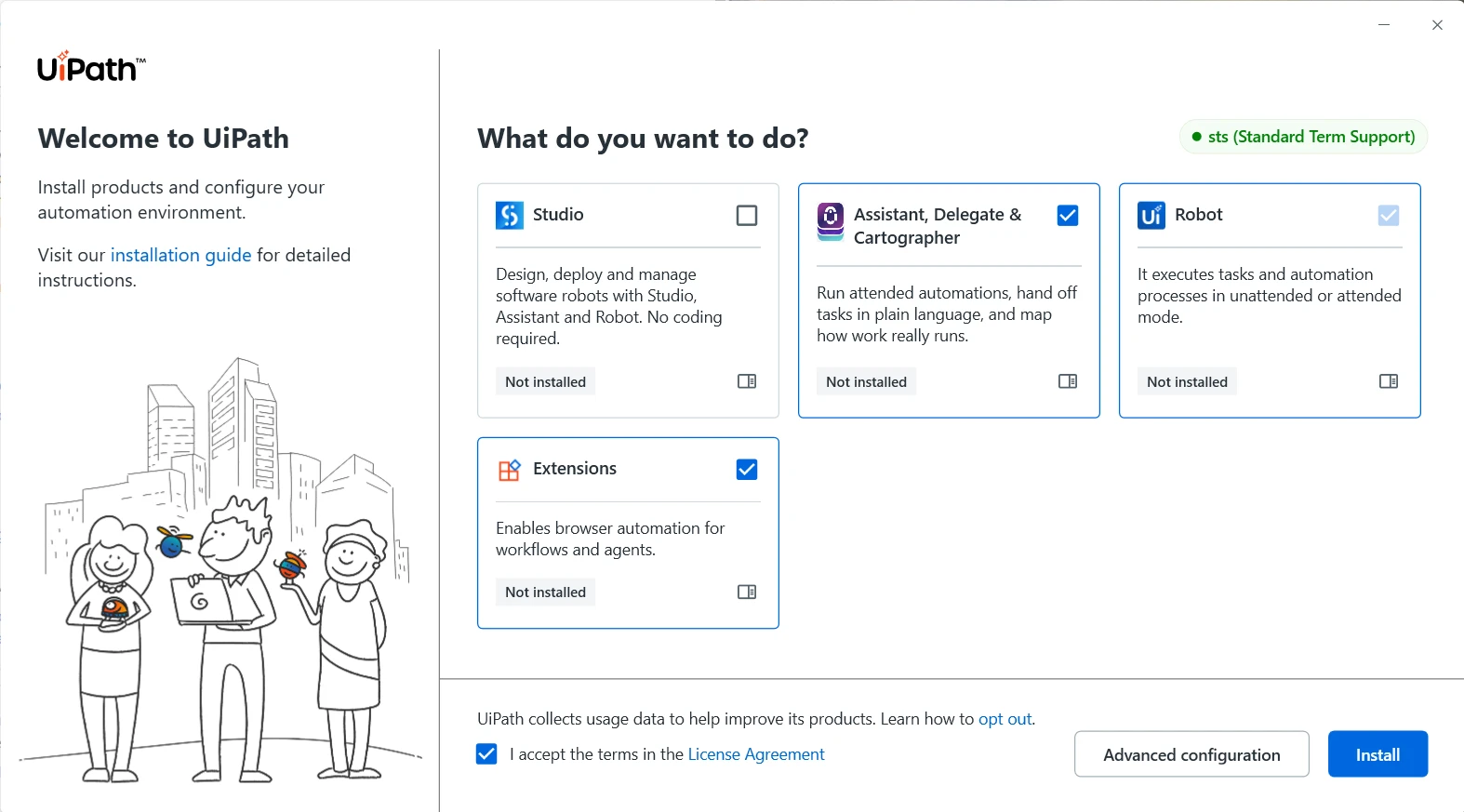This screenshot has width=1464, height=812.
Task: Click the Extensions card title
Action: (575, 469)
